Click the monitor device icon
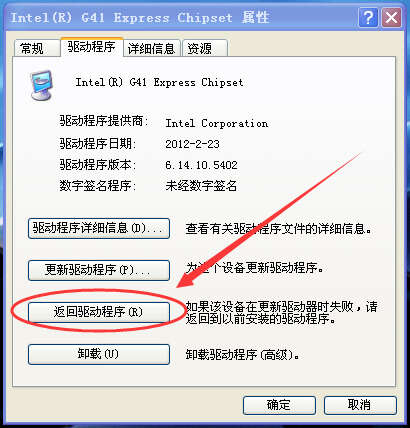This screenshot has height=428, width=410. point(41,85)
